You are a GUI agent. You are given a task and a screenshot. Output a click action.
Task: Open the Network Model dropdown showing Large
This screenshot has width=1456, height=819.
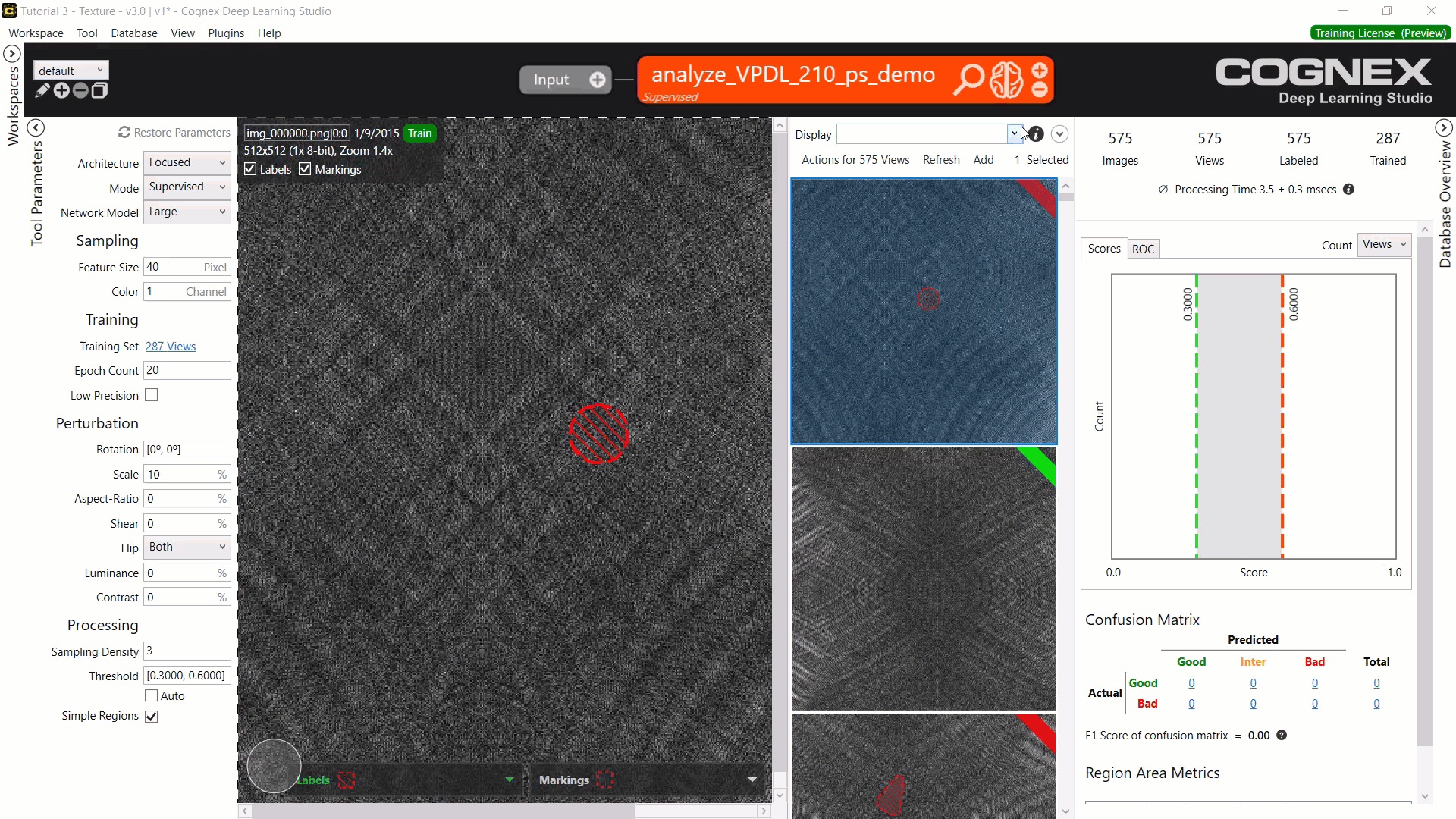pos(187,212)
